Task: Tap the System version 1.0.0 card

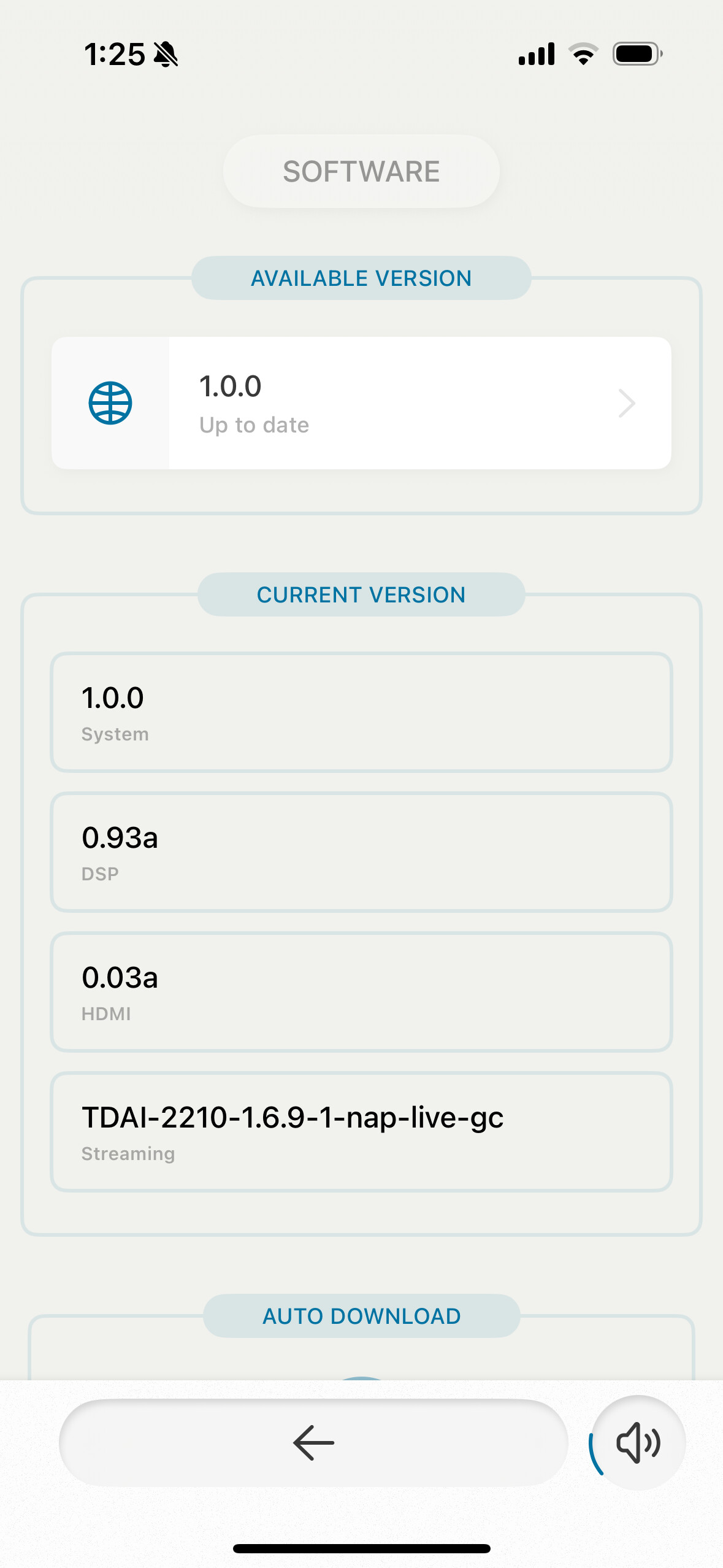Action: click(361, 712)
